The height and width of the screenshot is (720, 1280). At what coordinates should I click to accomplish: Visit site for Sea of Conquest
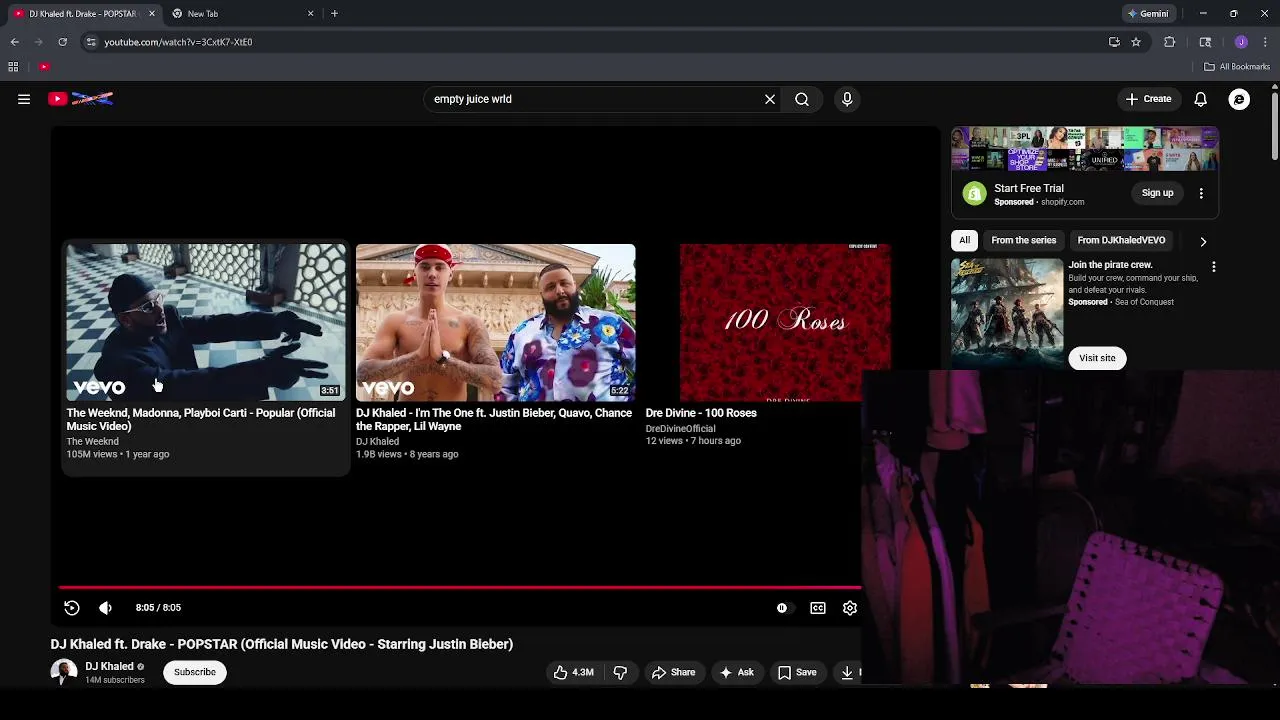[x=1097, y=358]
